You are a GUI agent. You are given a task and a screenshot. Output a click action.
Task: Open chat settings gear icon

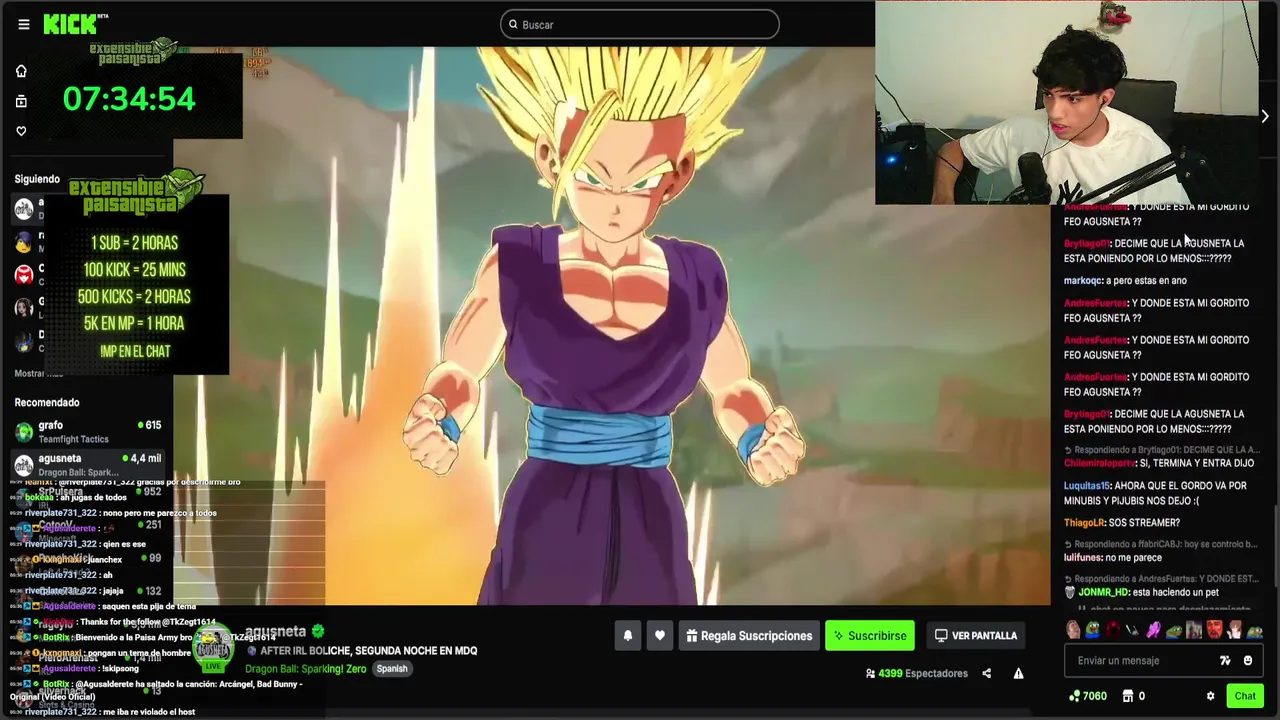[1210, 696]
